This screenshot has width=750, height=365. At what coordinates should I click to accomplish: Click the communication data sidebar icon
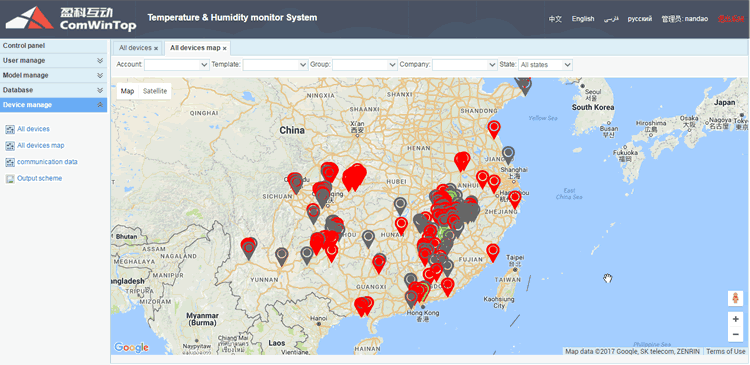[x=10, y=162]
